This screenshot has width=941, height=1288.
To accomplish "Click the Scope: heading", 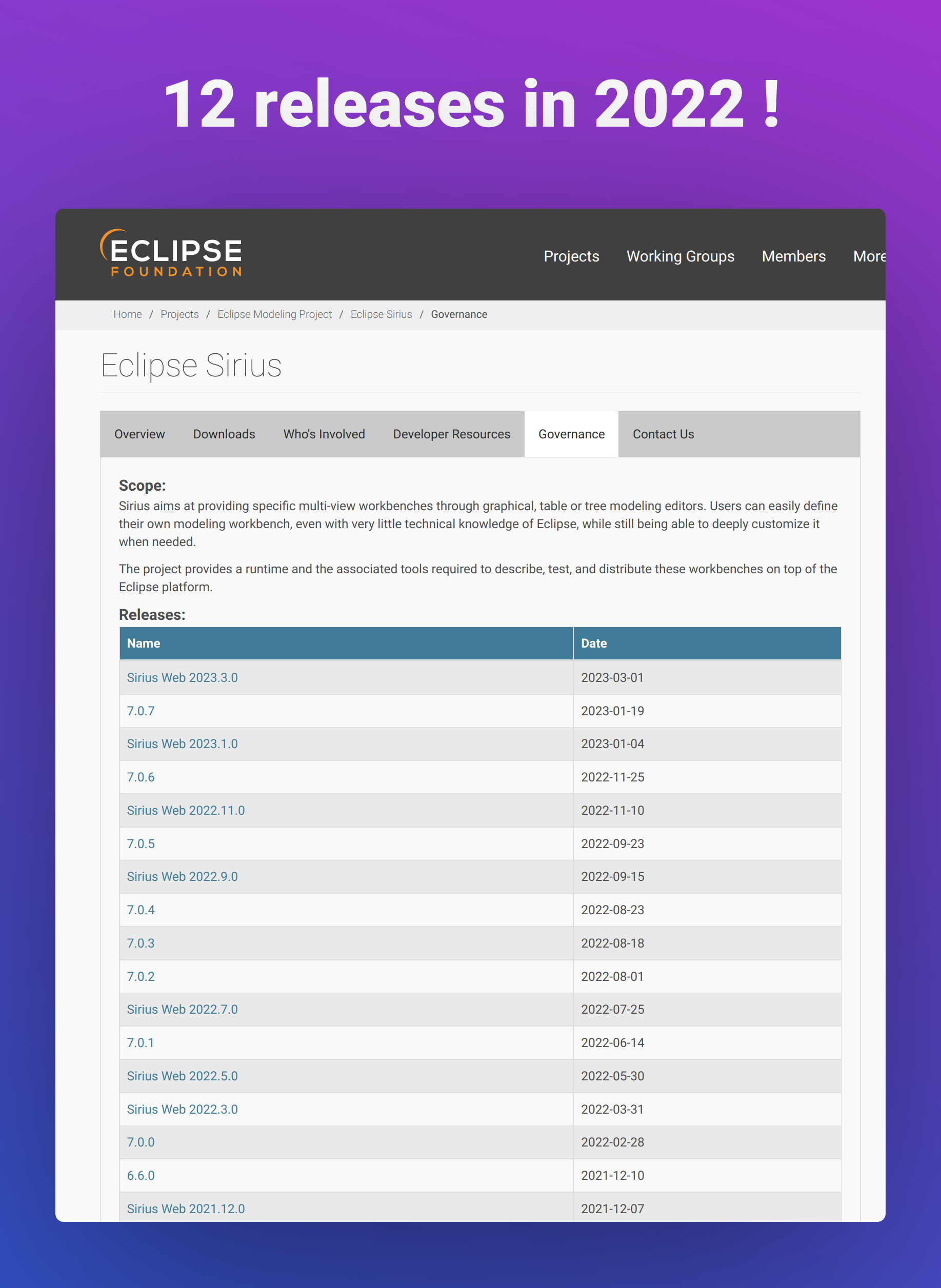I will coord(143,485).
